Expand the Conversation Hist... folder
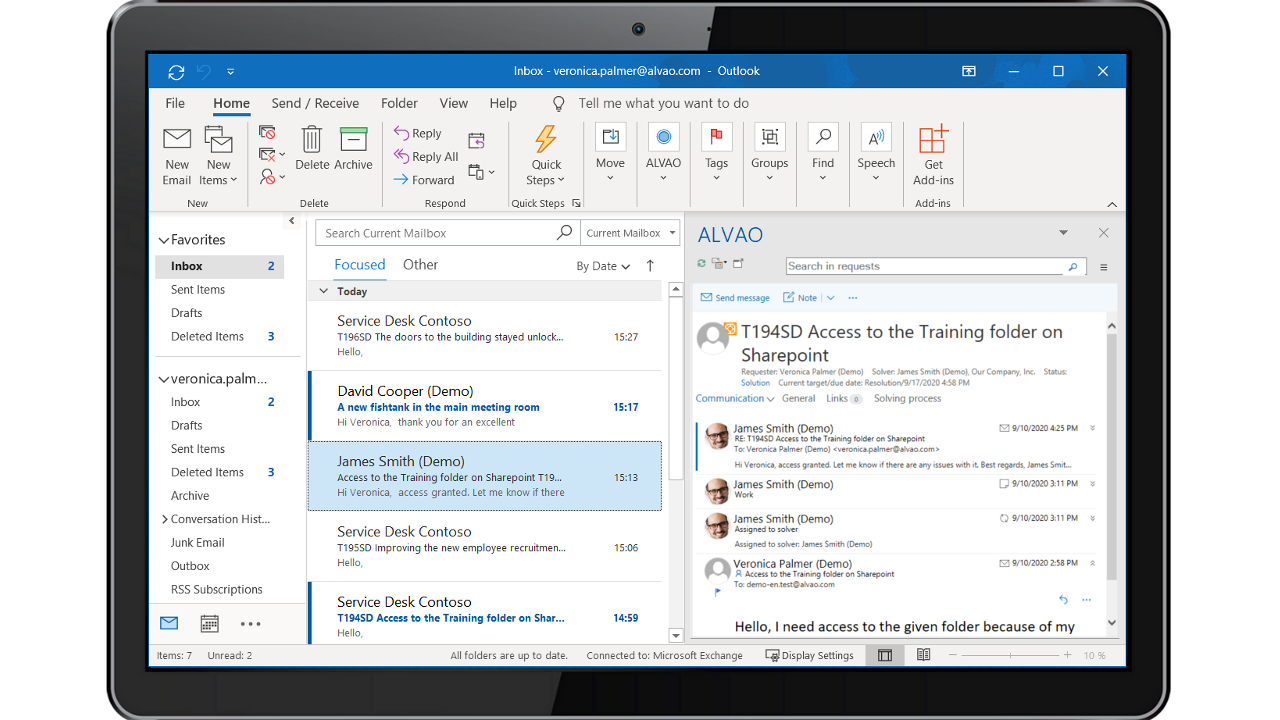 (x=165, y=519)
